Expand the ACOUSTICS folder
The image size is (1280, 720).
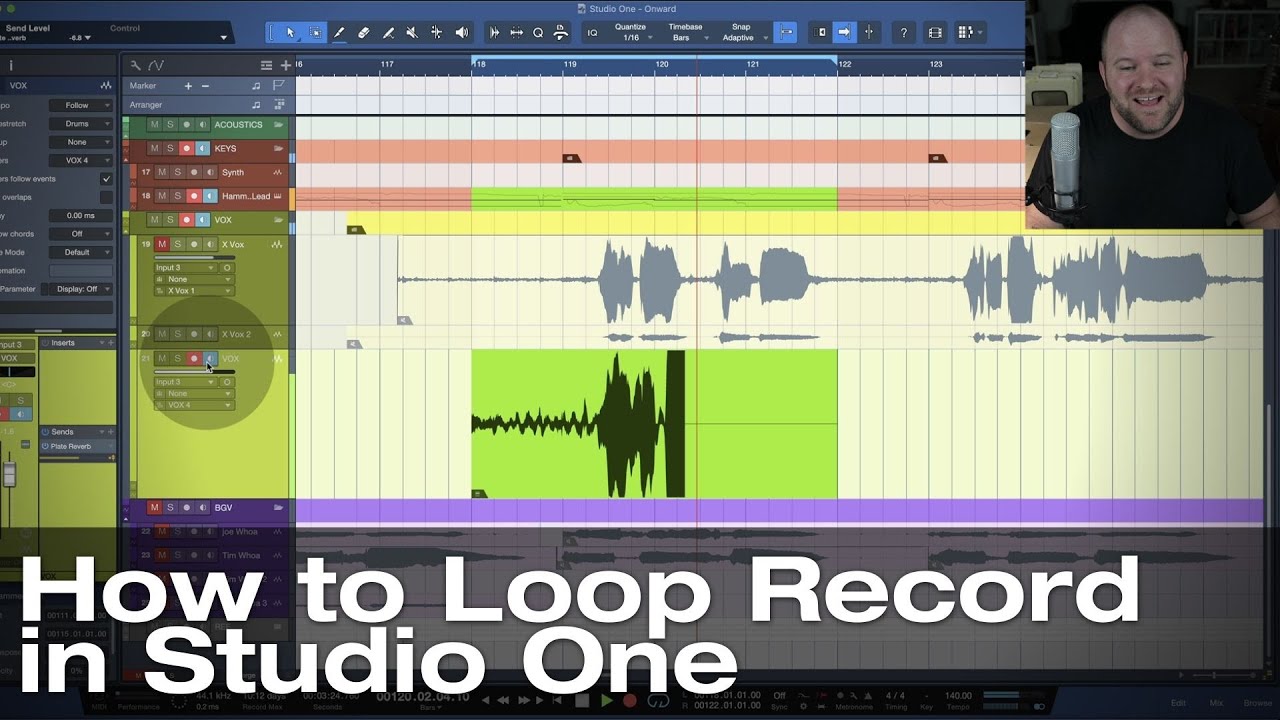pyautogui.click(x=278, y=124)
